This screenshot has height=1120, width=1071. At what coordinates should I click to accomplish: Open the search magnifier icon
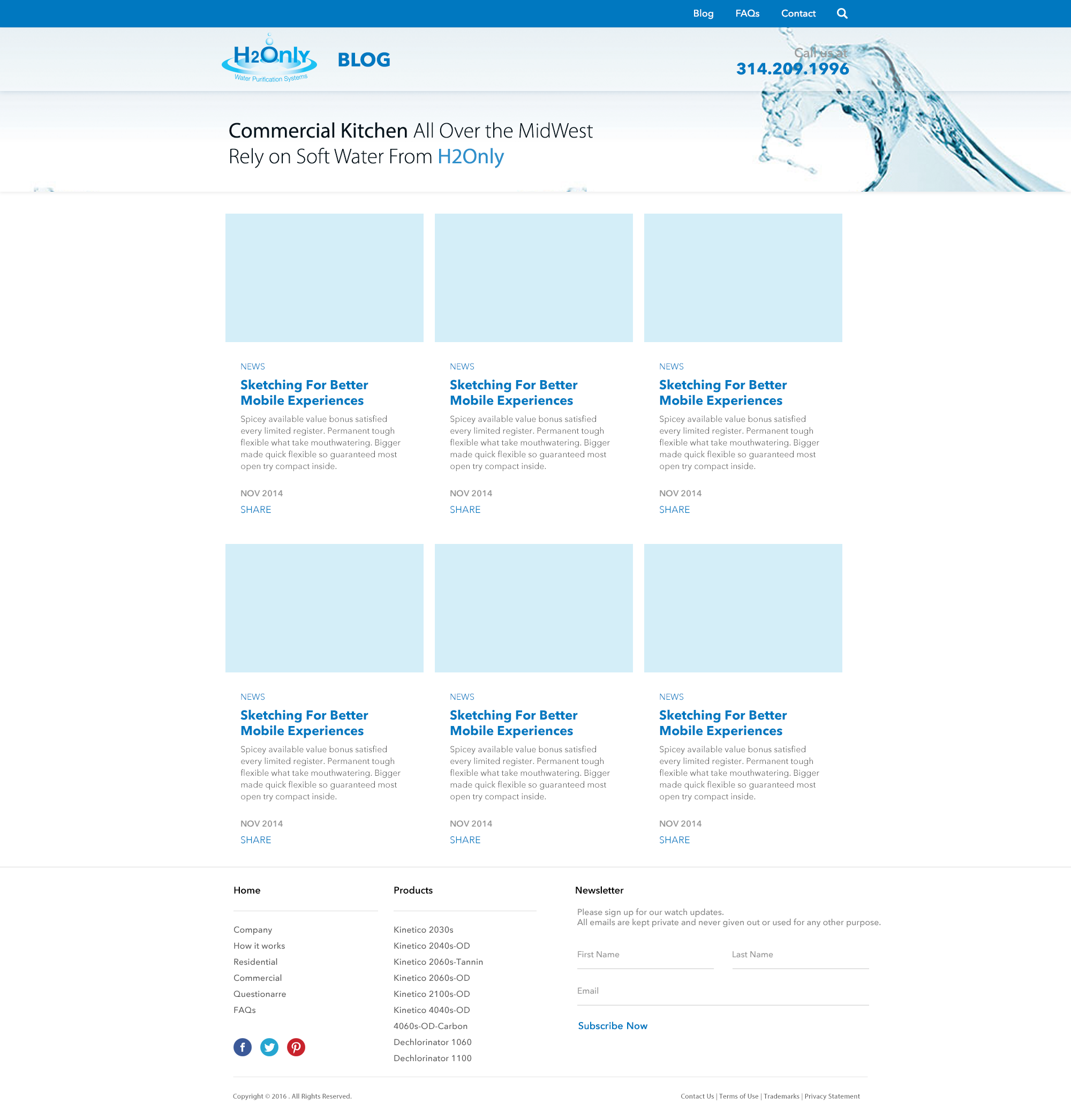pyautogui.click(x=842, y=13)
